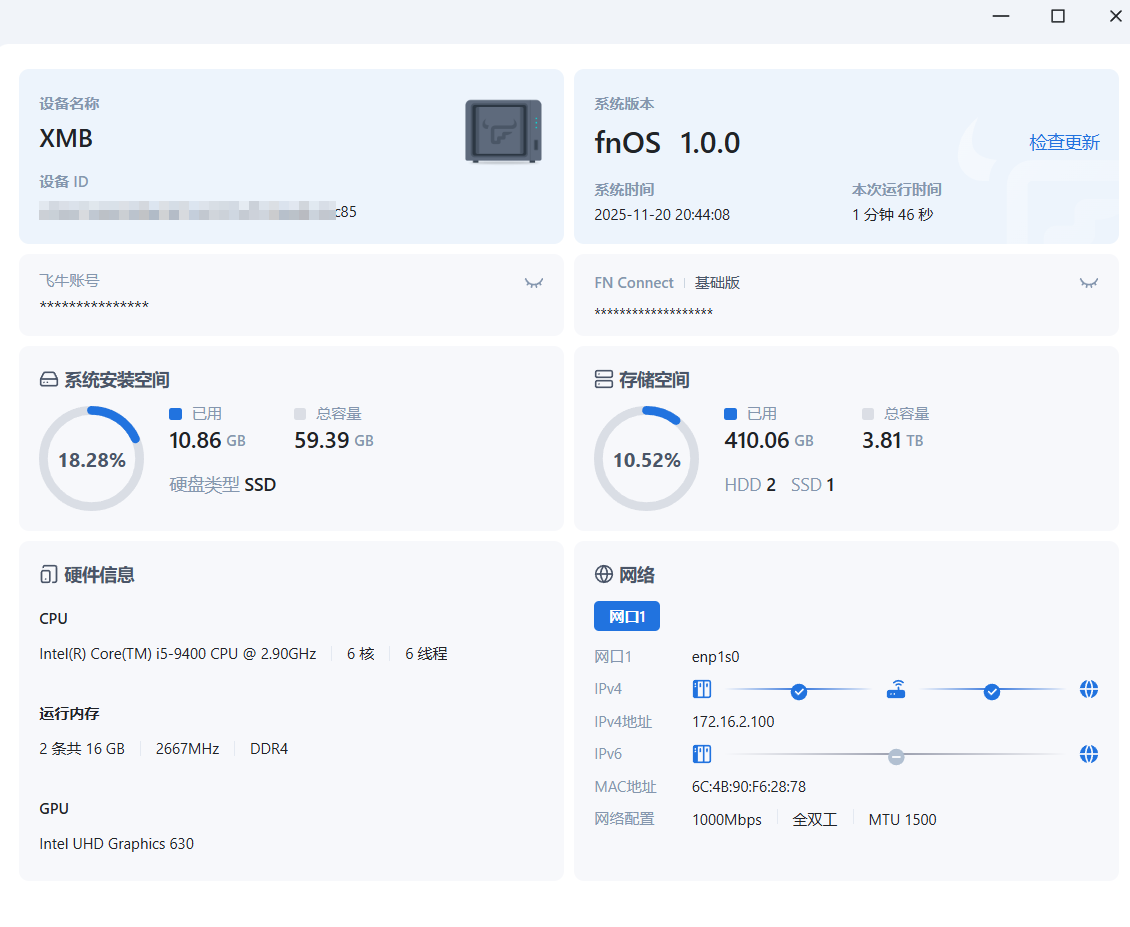Click the IPv6 network port icon
The width and height of the screenshot is (1130, 927).
702,754
